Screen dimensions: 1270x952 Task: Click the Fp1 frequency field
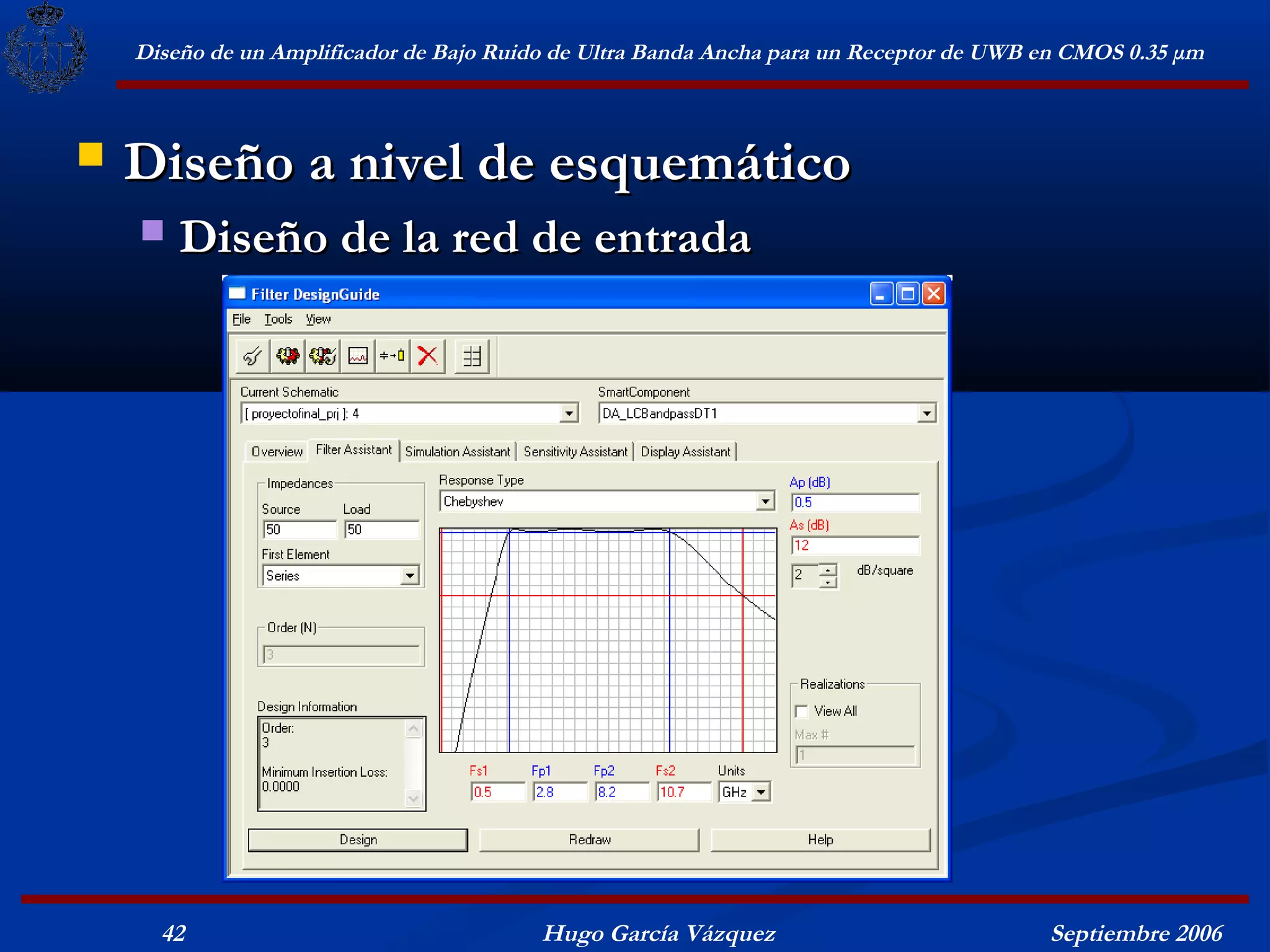pos(560,792)
